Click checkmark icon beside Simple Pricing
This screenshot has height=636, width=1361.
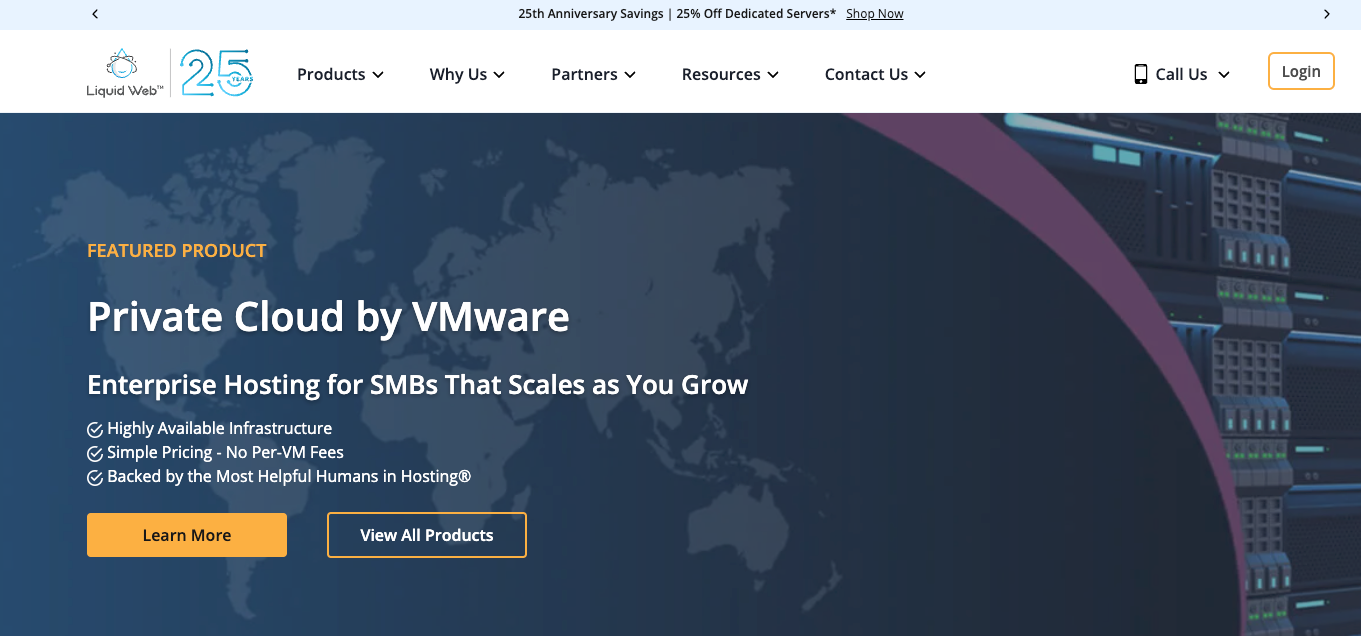[95, 453]
